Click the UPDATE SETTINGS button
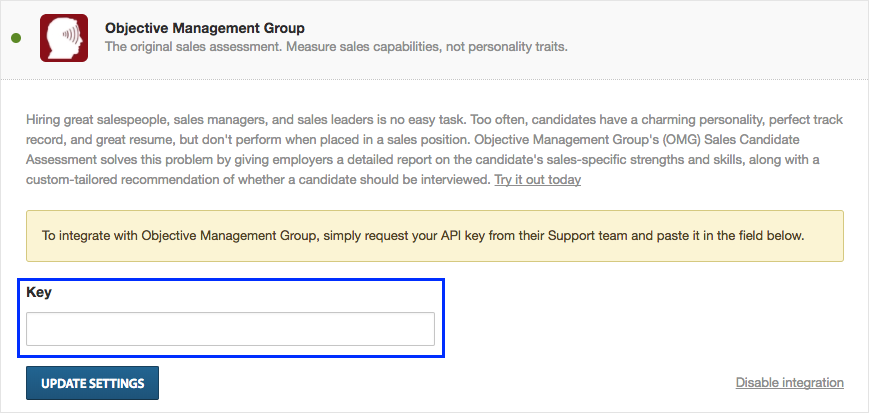 (x=93, y=383)
